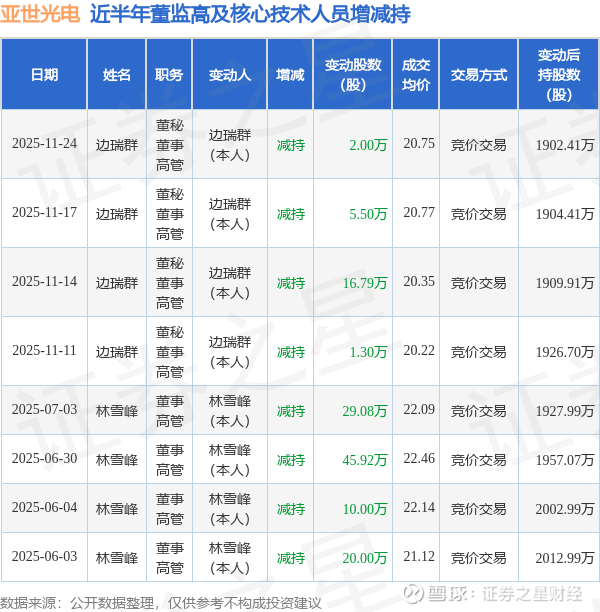Select the date cell 2025-11-14
Screen dimensions: 600x612
pos(45,282)
